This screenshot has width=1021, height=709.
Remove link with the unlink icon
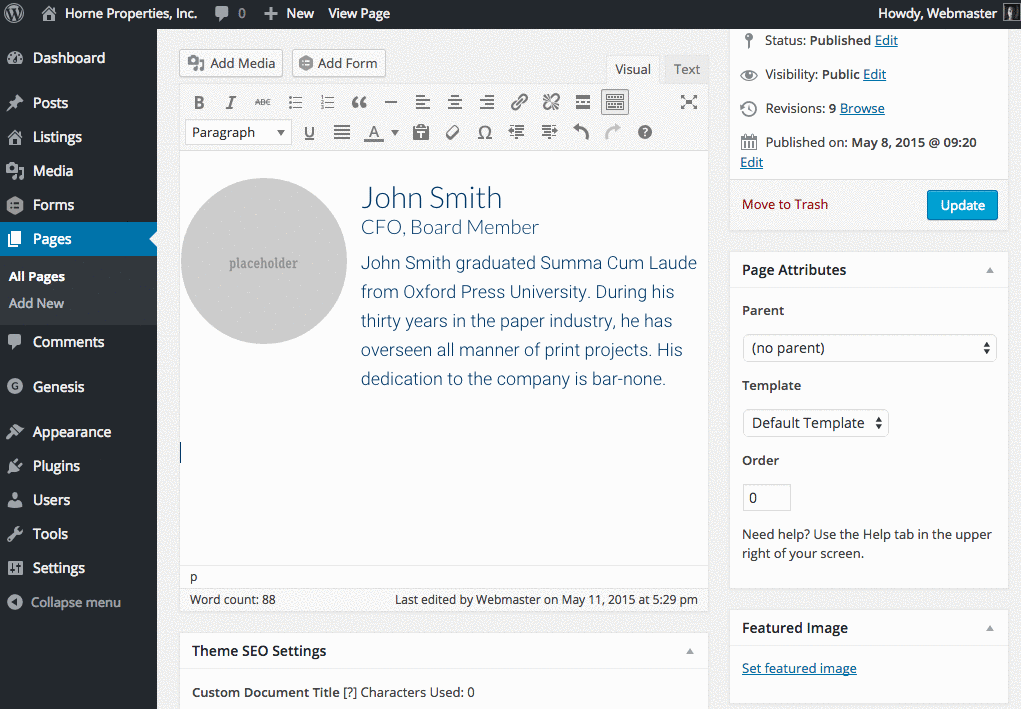pos(551,102)
